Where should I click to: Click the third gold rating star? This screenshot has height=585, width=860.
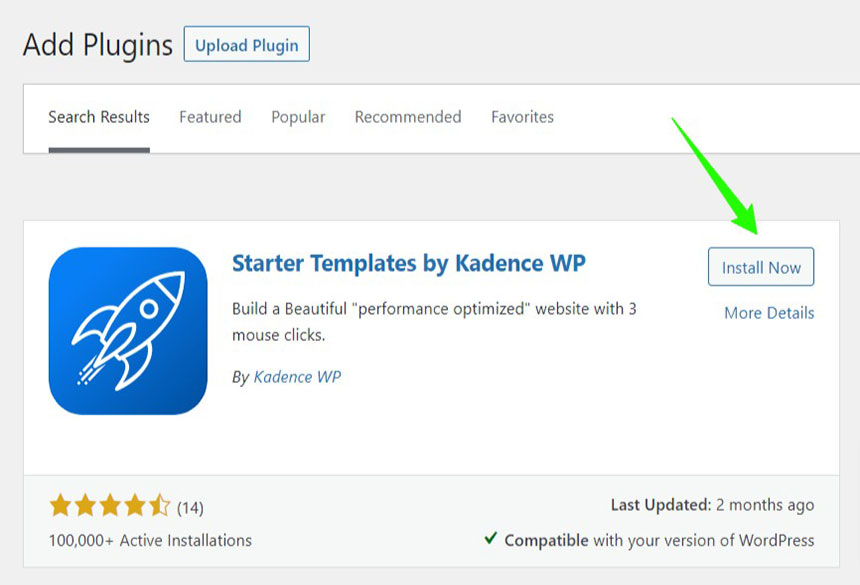pos(110,506)
